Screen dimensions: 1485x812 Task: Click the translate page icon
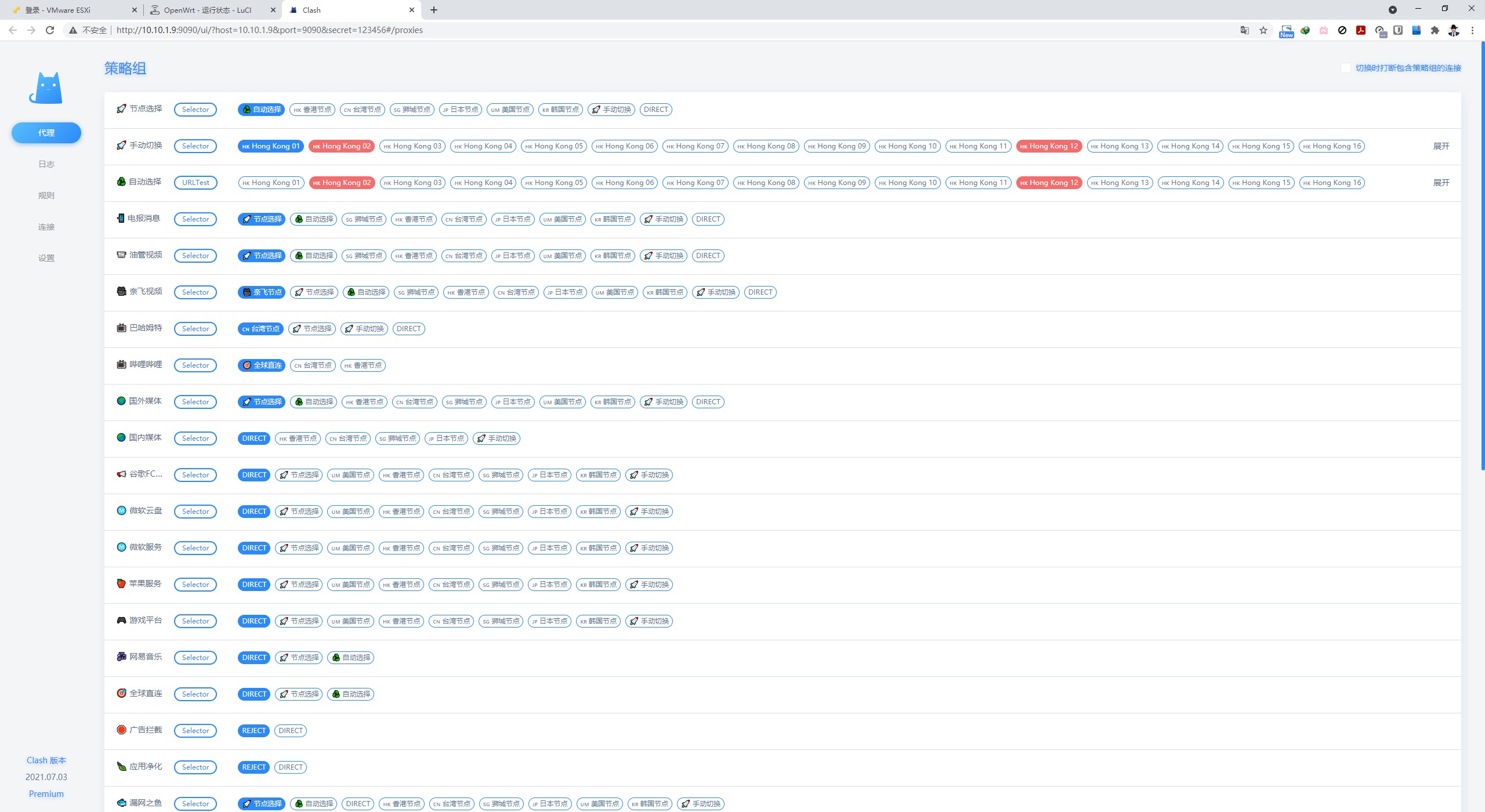1244,30
